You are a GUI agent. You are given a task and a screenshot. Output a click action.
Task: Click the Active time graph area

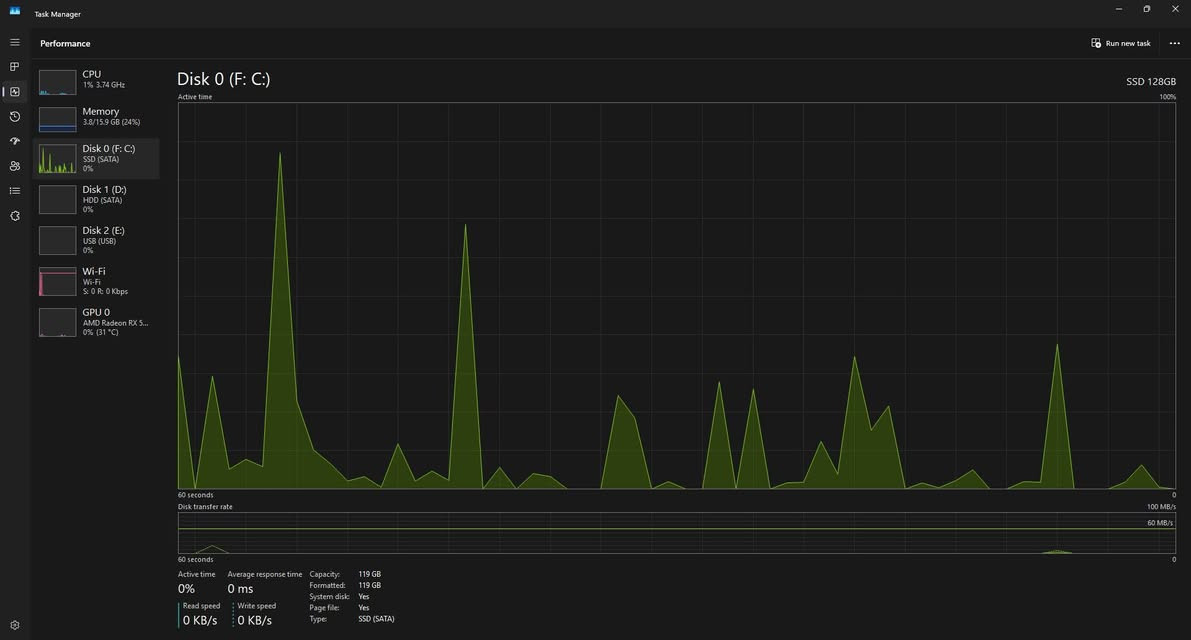676,295
